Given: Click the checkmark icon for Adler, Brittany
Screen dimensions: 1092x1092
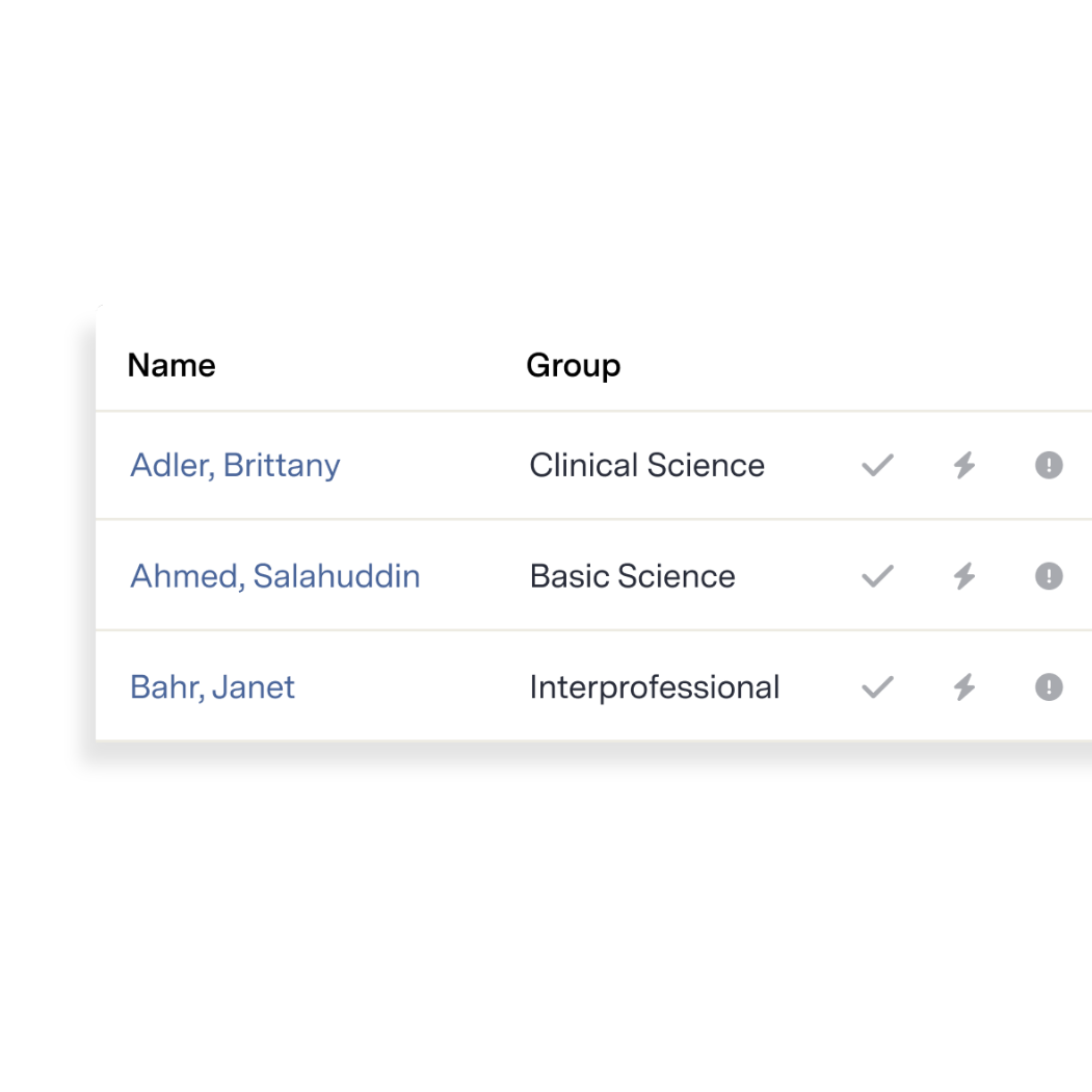Looking at the screenshot, I should click(877, 465).
